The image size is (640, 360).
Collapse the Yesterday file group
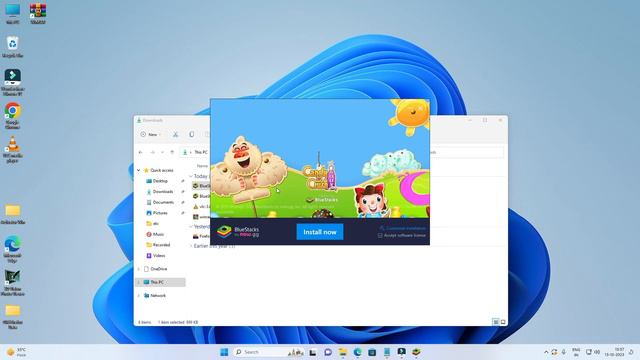tap(191, 226)
